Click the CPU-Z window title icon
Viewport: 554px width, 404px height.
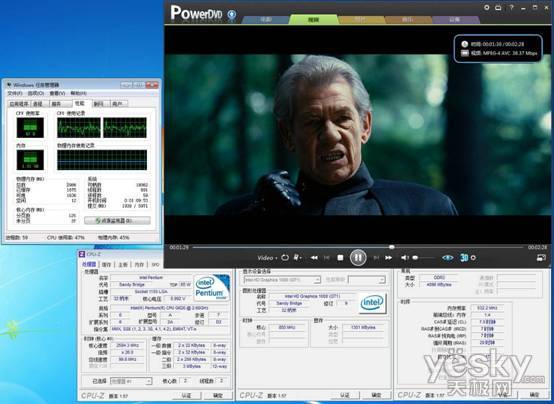(82, 254)
